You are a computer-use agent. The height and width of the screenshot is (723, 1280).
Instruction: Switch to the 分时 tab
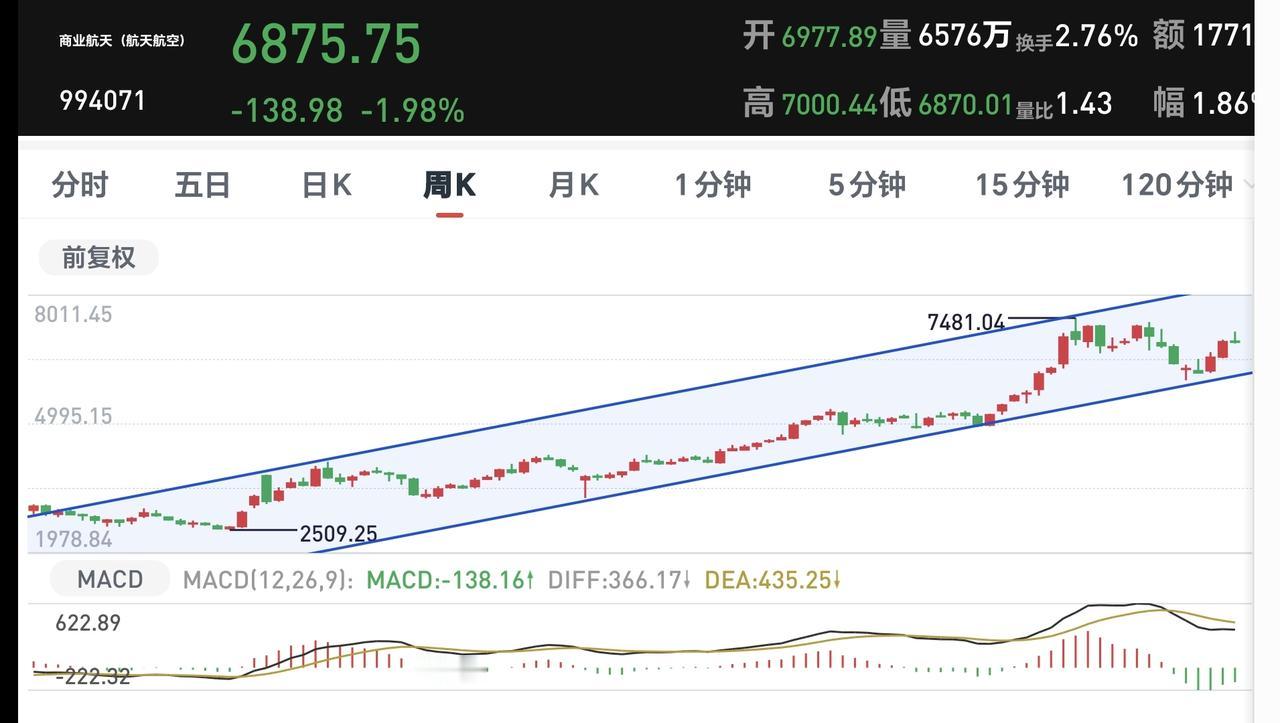[x=80, y=185]
